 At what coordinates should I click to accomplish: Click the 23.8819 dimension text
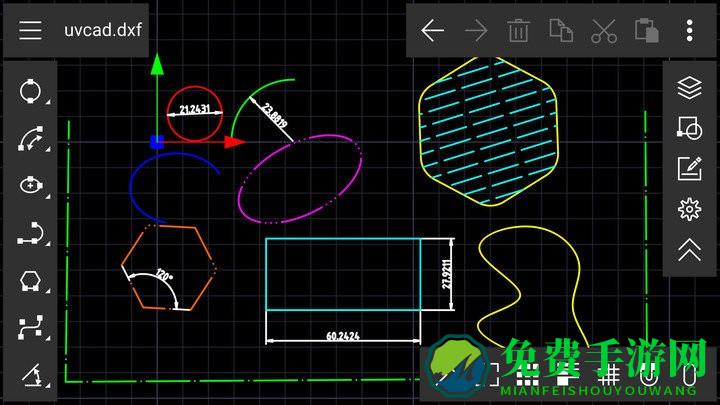coord(275,115)
